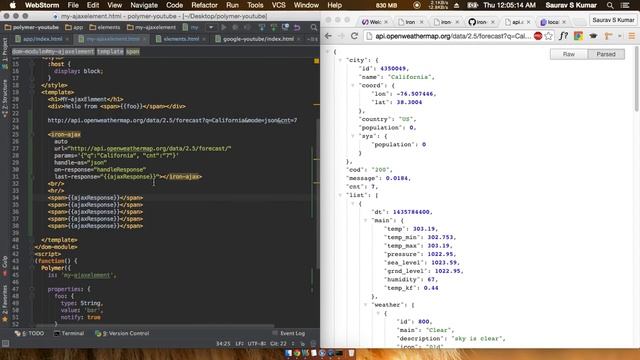Screen dimensions: 640x360
Task: Open the Refactor menu
Action: [204, 5]
